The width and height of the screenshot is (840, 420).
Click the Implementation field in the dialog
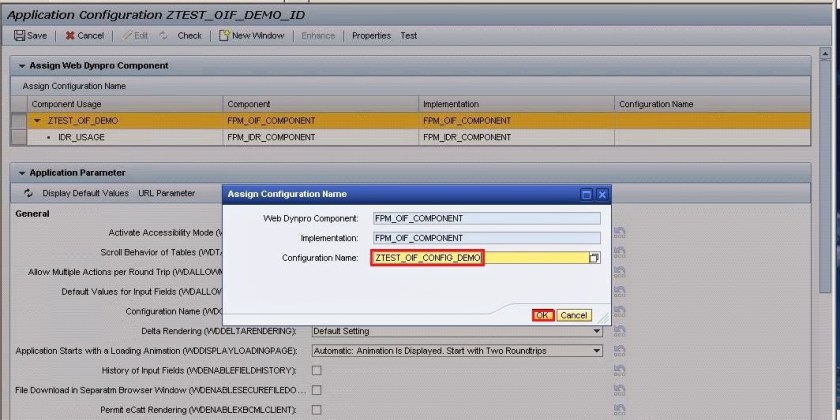coord(487,238)
